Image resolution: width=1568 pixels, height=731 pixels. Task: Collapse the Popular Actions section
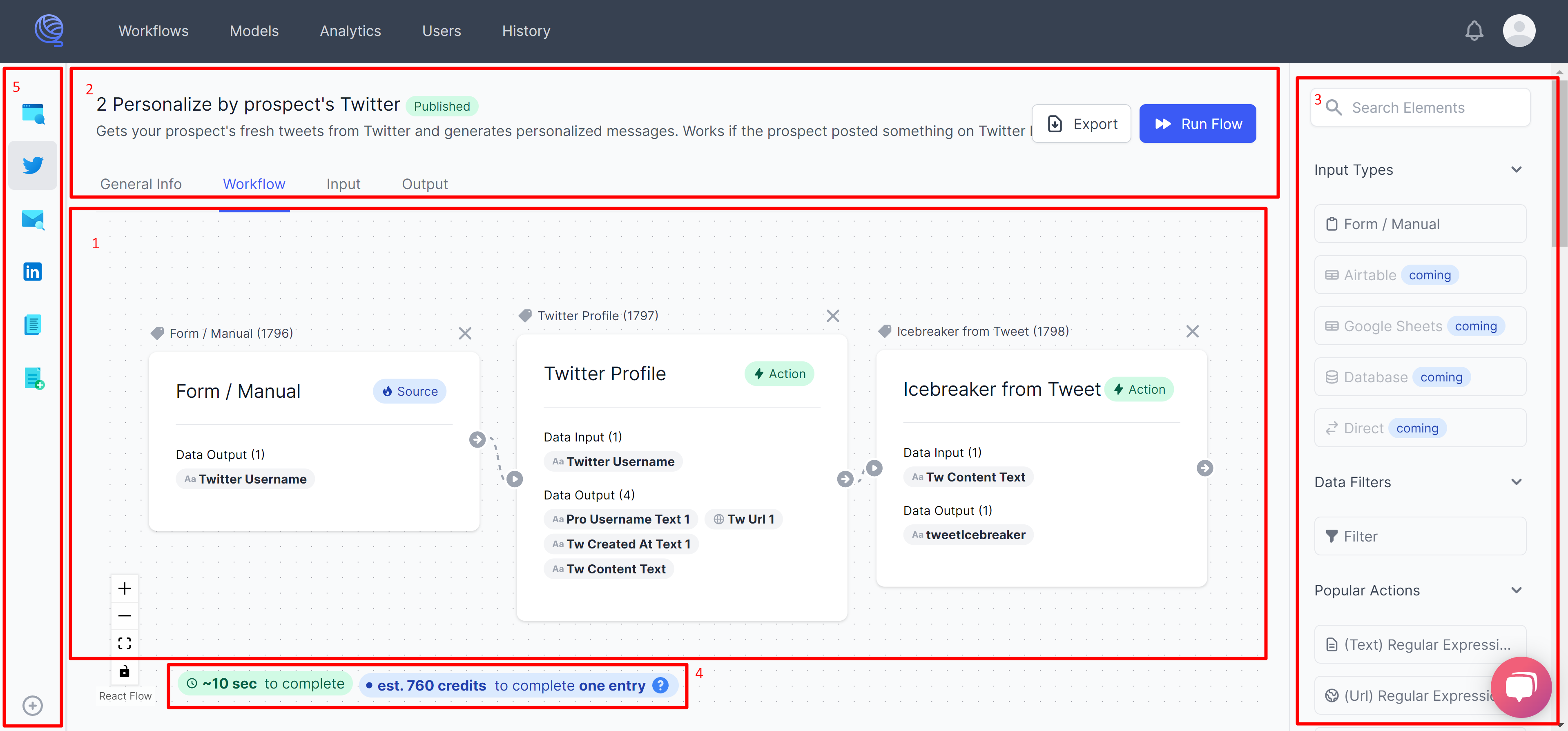(1516, 591)
